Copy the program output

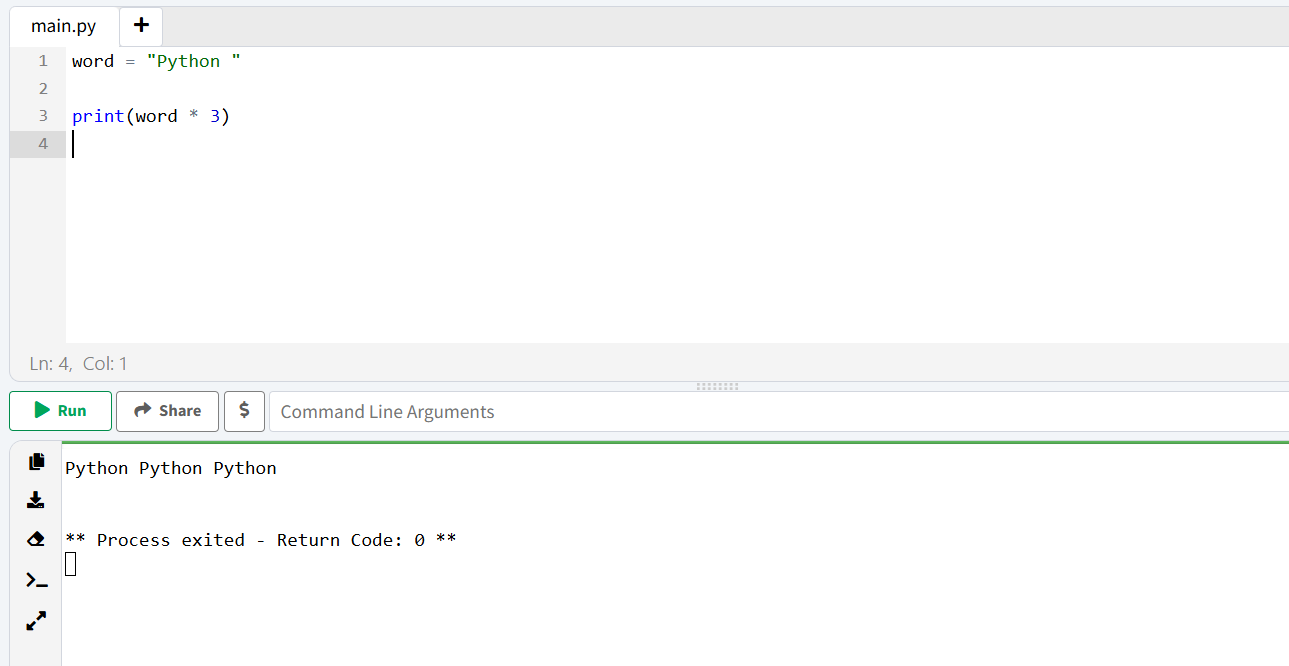coord(36,461)
